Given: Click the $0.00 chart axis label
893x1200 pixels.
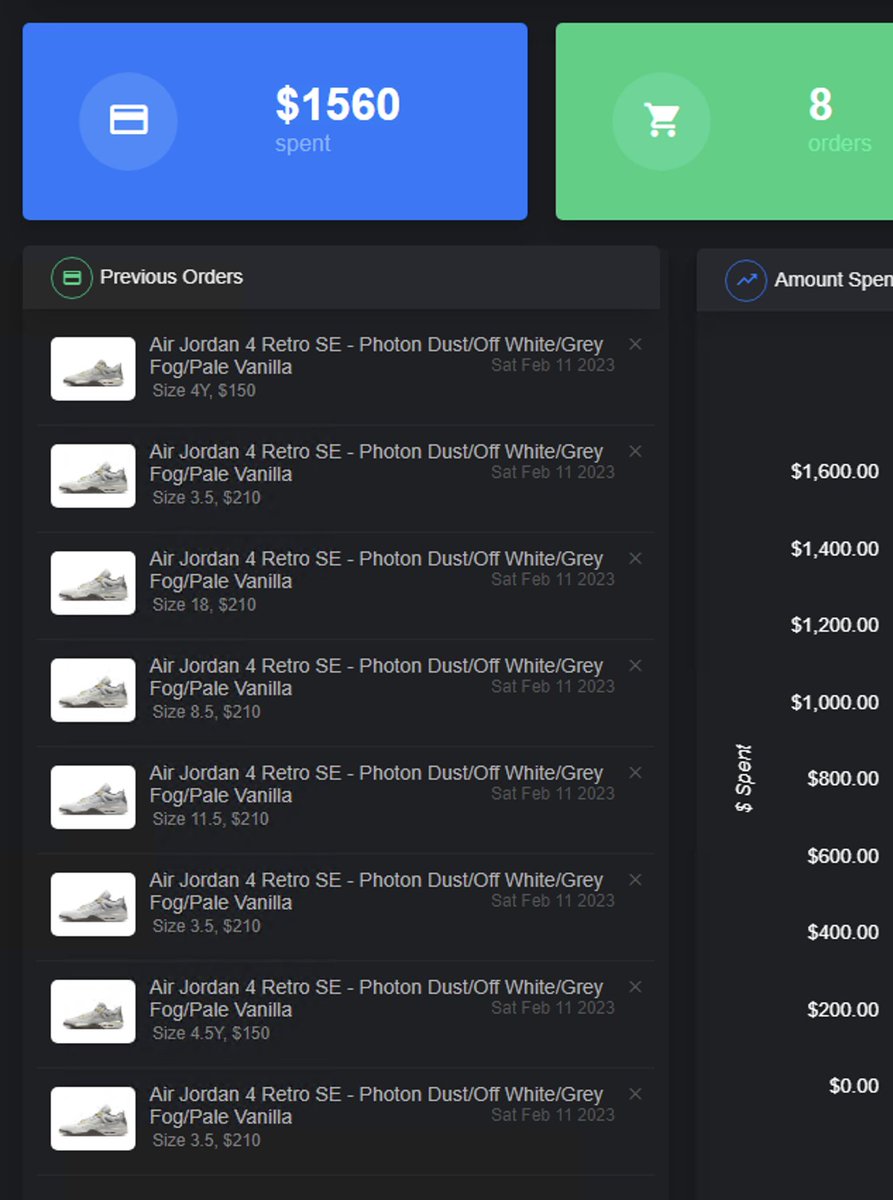Looking at the screenshot, I should (x=854, y=1086).
